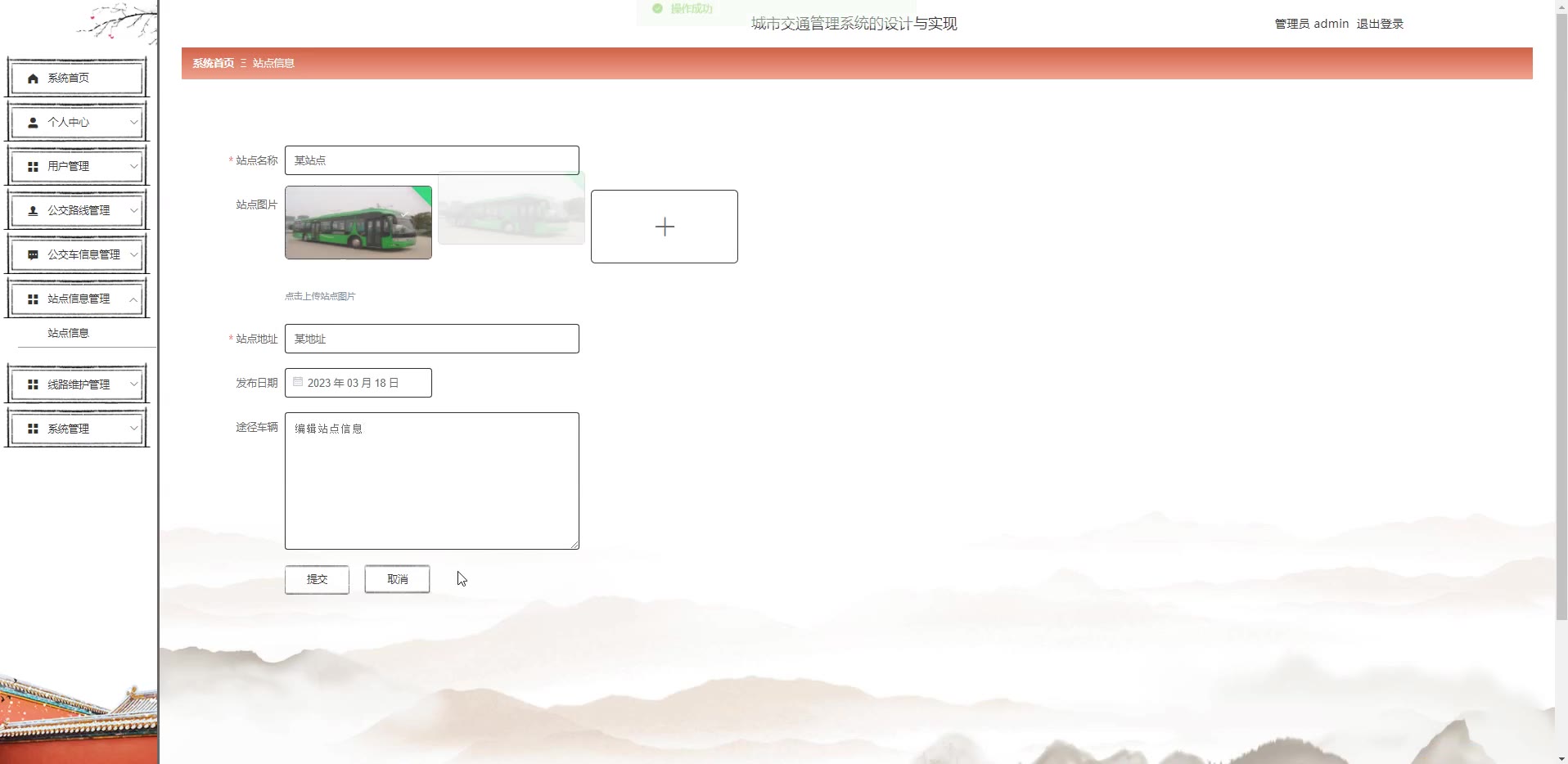1568x764 pixels.
Task: Expand 系统管理 chevron
Action: coord(133,428)
